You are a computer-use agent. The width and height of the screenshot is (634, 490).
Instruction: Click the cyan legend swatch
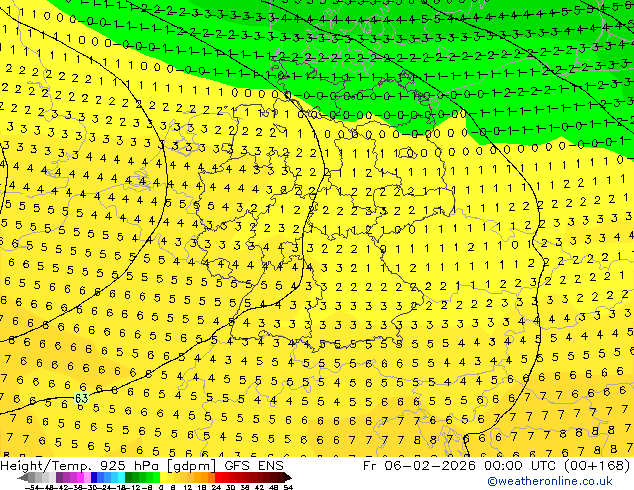tap(122, 477)
